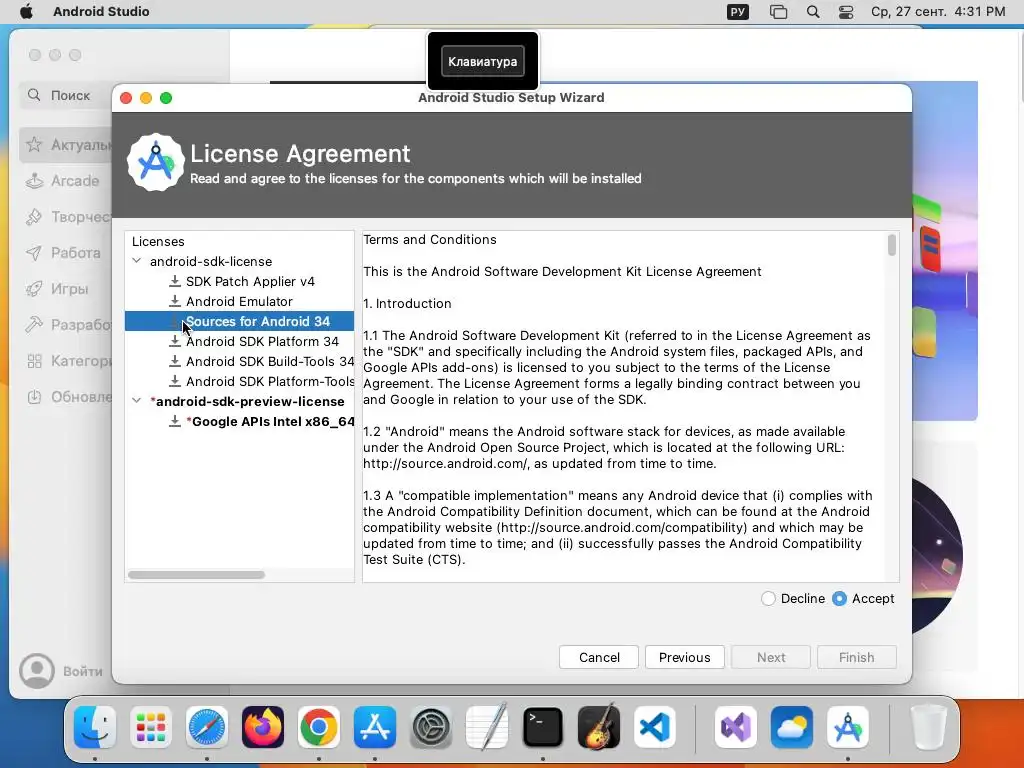Viewport: 1024px width, 768px height.
Task: Open TextEdit from the Dock
Action: [487, 727]
